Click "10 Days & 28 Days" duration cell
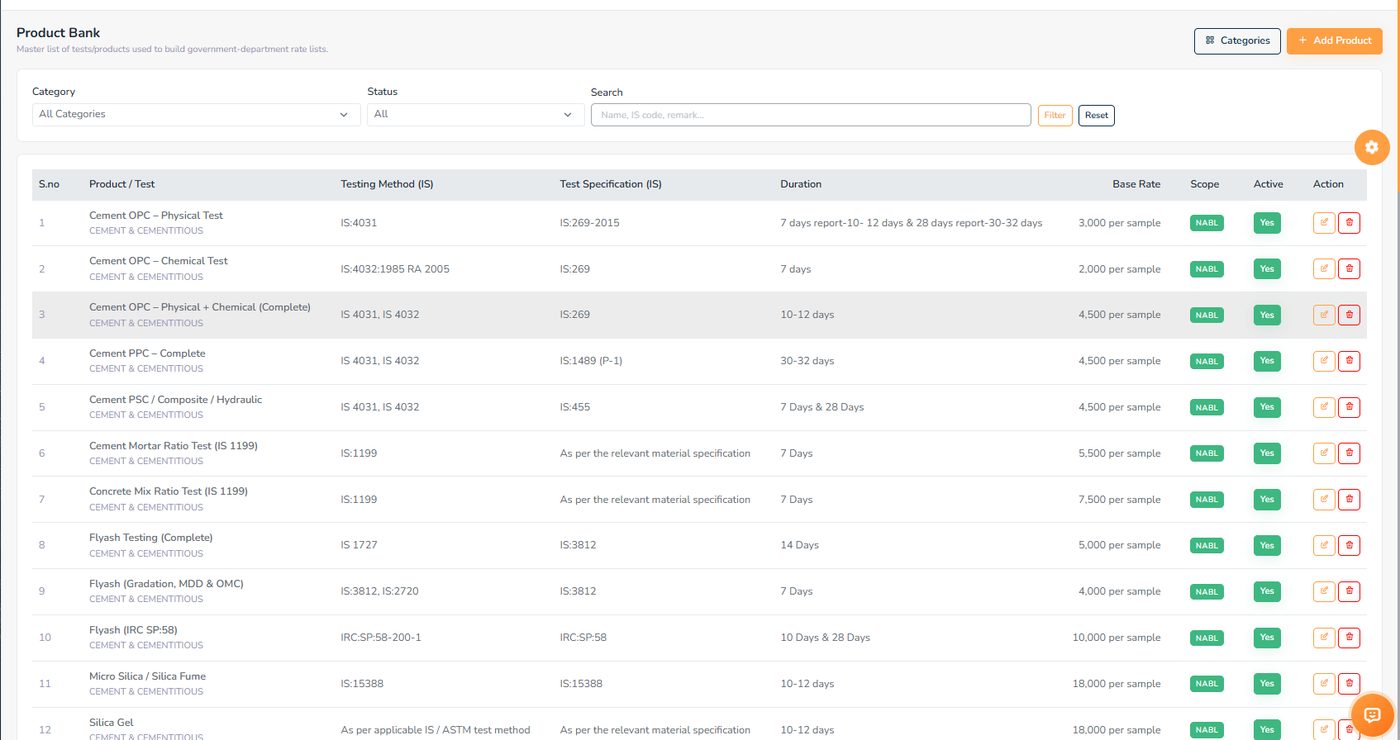 [x=825, y=637]
